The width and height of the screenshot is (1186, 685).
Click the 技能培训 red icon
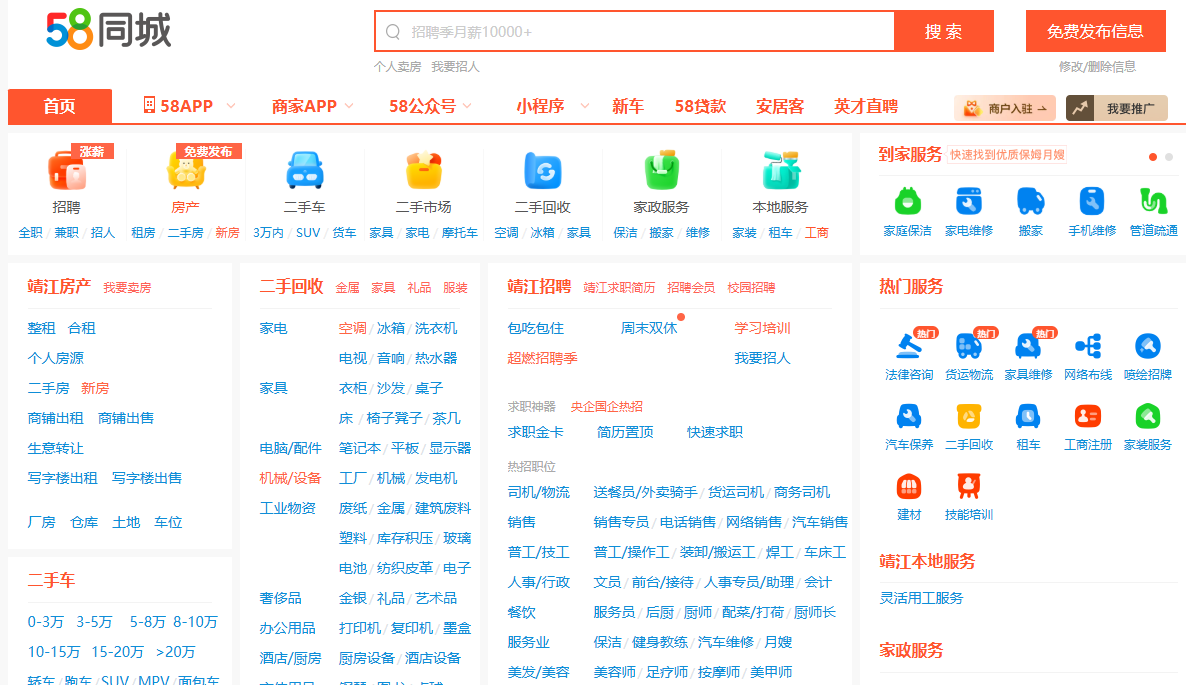coord(968,486)
